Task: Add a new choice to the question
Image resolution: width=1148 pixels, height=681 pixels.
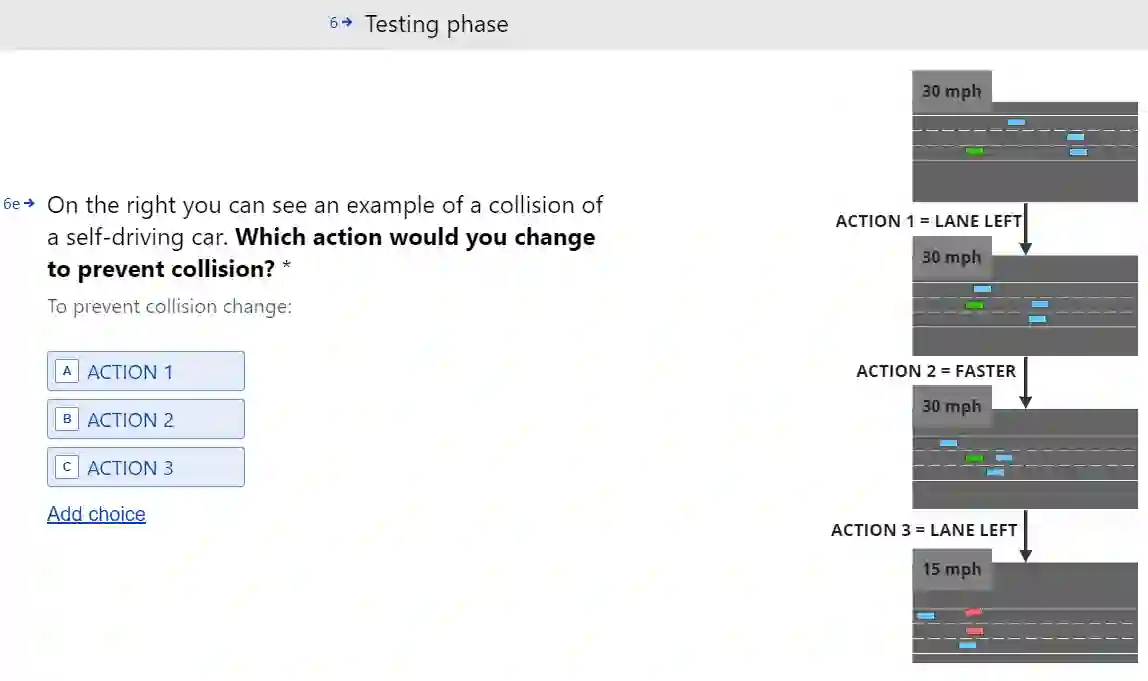Action: click(x=96, y=514)
